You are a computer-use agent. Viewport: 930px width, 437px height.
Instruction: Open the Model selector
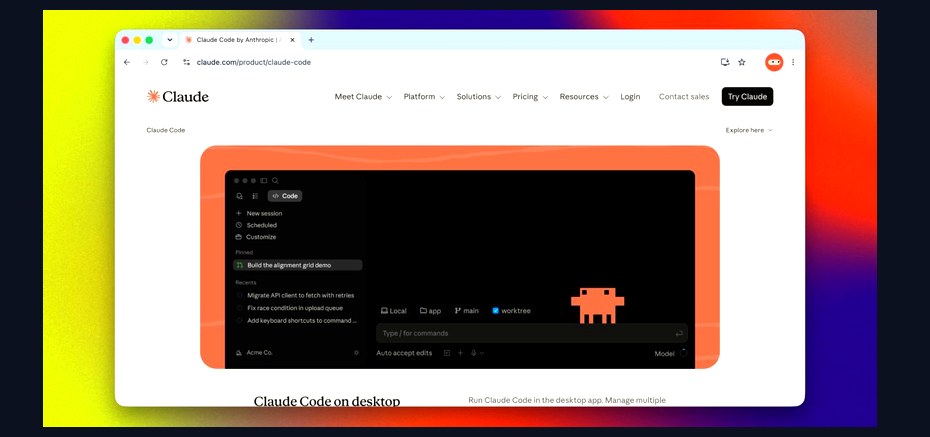664,353
